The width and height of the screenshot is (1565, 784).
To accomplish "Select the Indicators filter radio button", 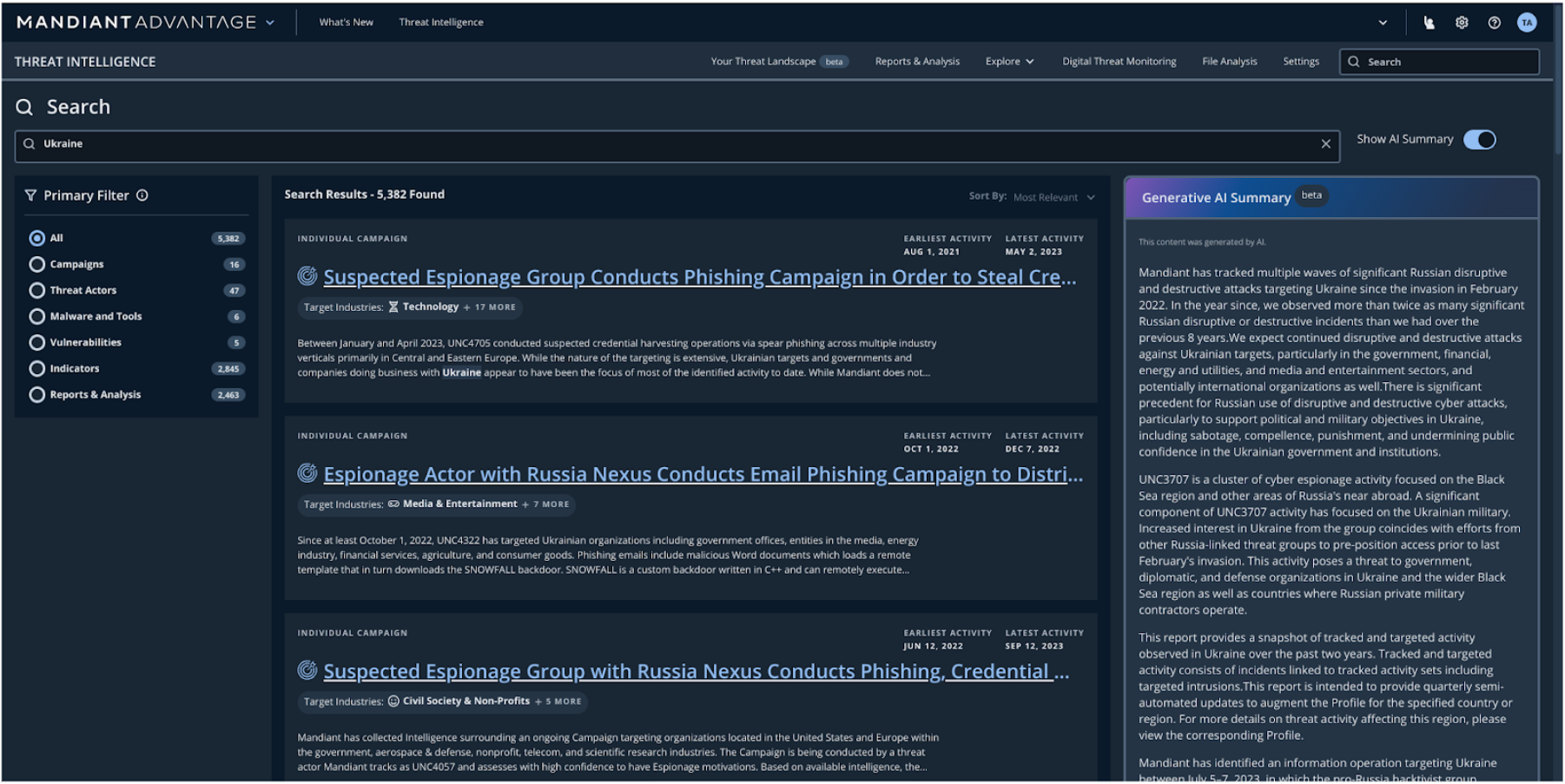I will click(x=37, y=368).
